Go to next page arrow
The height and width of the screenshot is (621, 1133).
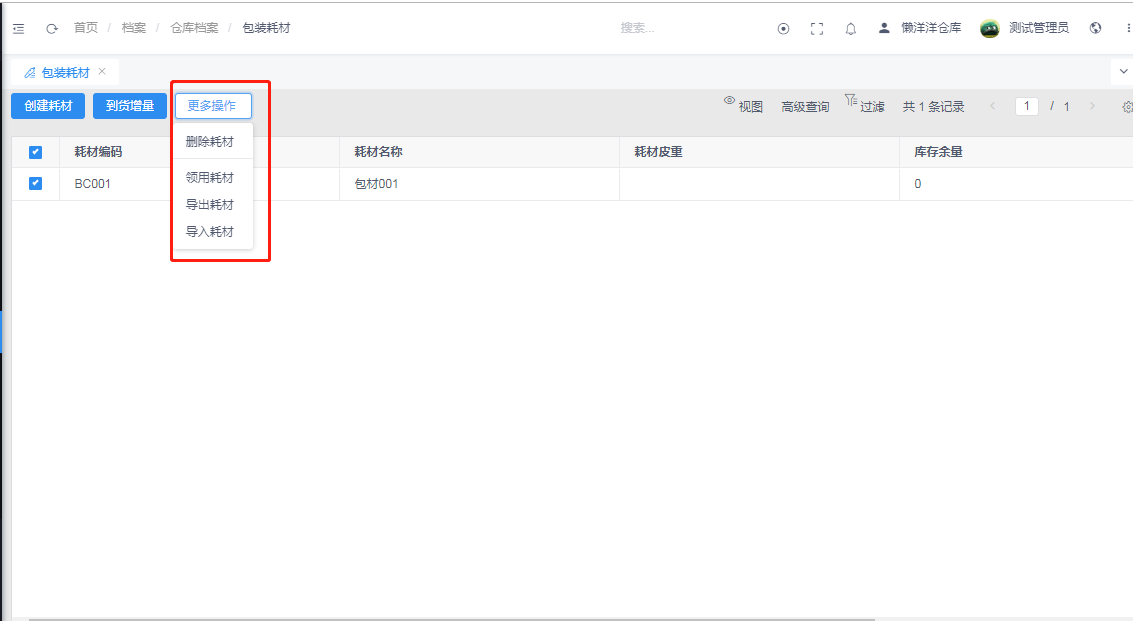point(1092,106)
